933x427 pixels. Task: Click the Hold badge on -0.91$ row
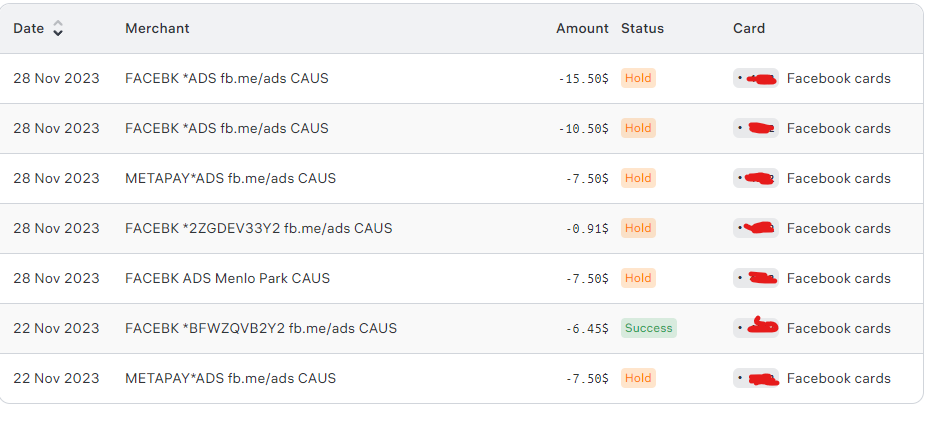coord(638,228)
